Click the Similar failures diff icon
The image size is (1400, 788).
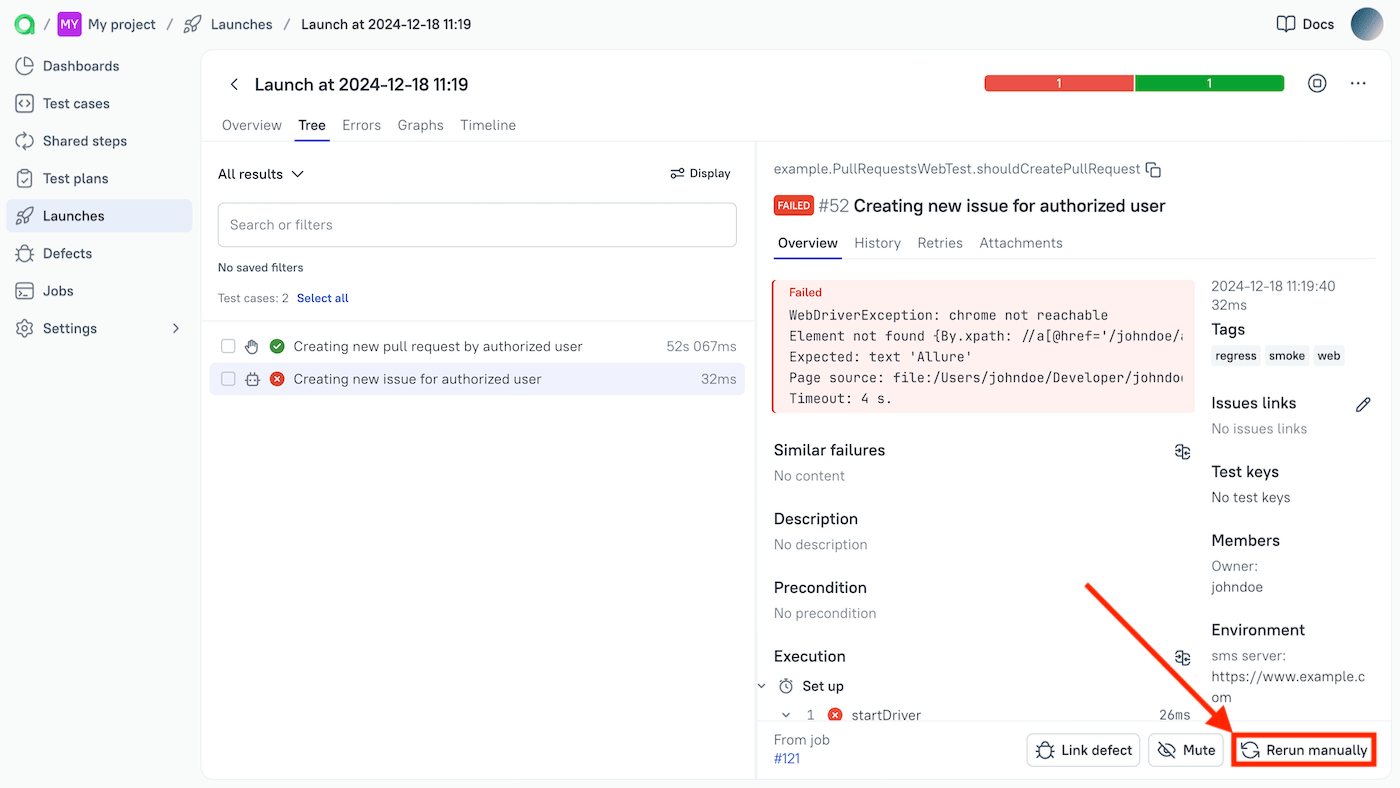click(x=1182, y=452)
